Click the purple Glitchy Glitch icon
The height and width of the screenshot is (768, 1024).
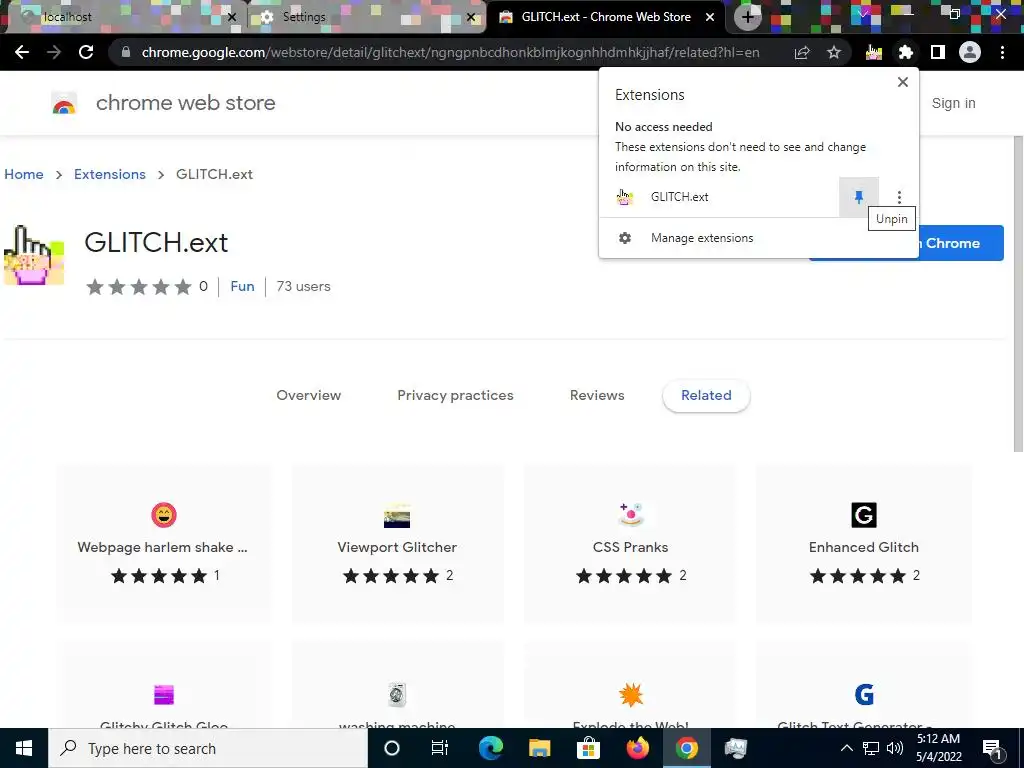point(163,695)
